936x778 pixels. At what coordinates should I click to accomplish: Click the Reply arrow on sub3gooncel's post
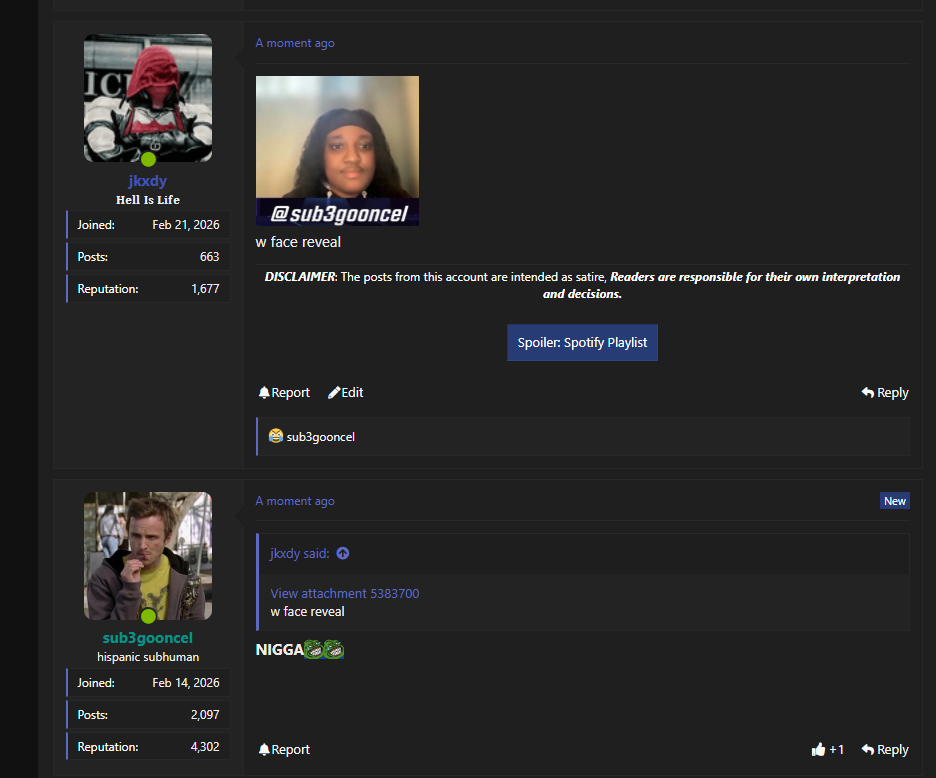(x=867, y=749)
